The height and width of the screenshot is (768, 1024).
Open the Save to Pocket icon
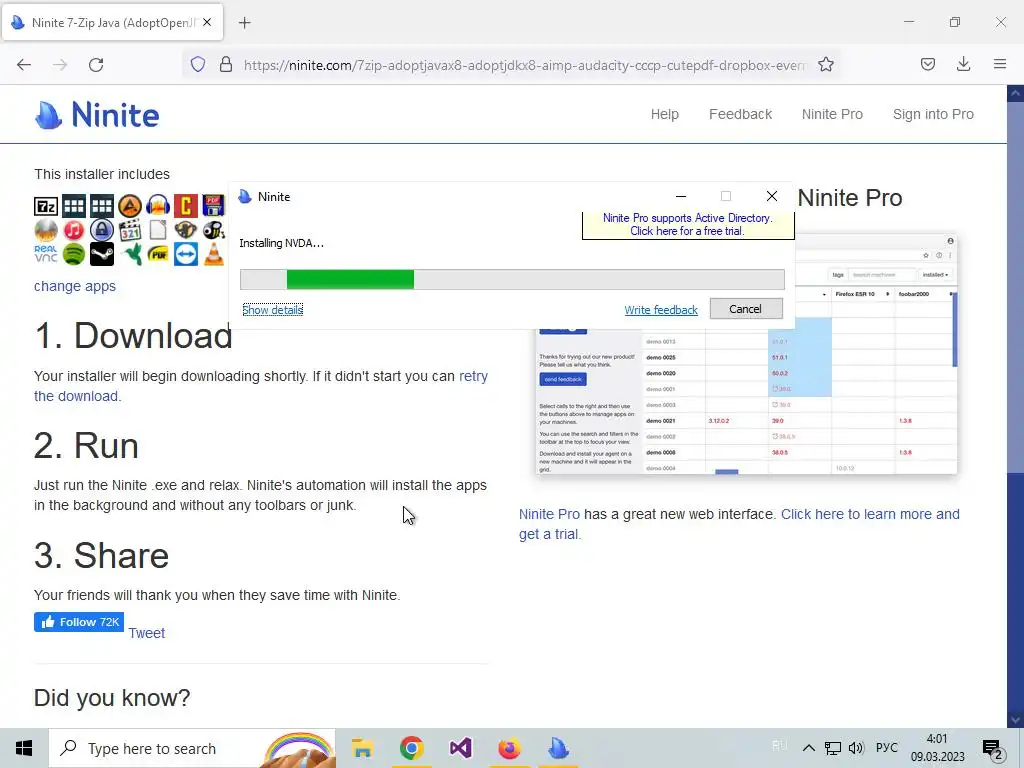(928, 64)
